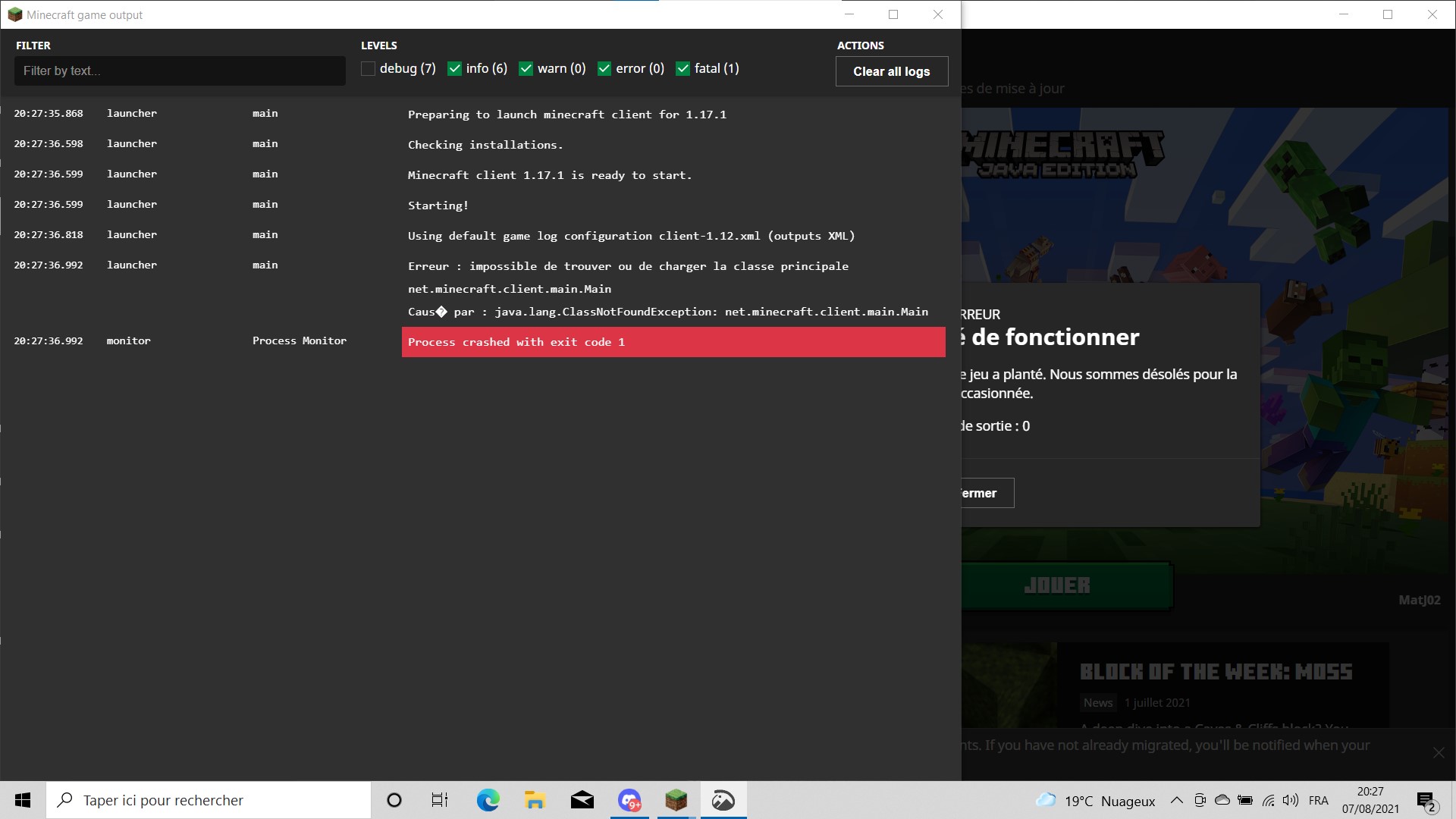Uncheck the info log level
This screenshot has width=1456, height=819.
coord(455,69)
